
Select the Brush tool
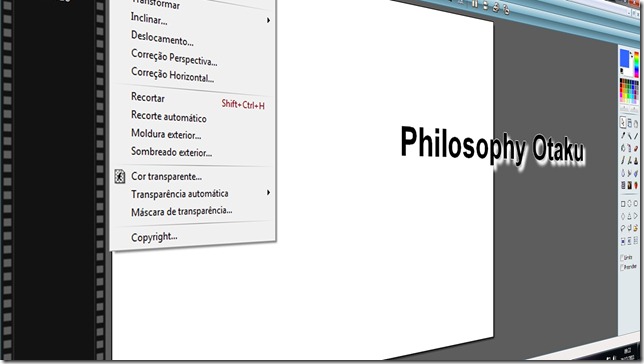tap(623, 161)
